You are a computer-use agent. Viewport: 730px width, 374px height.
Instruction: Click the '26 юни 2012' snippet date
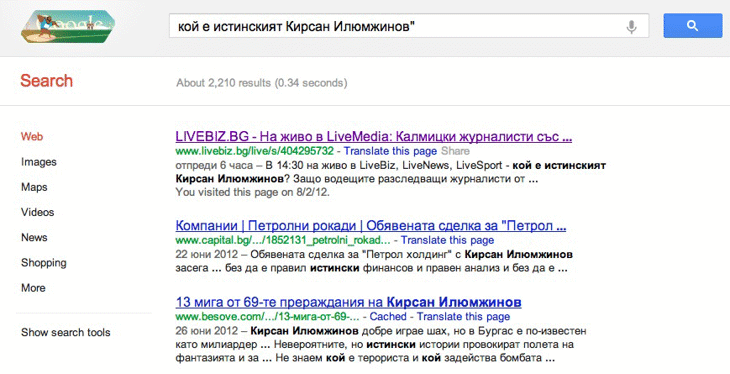(x=208, y=331)
